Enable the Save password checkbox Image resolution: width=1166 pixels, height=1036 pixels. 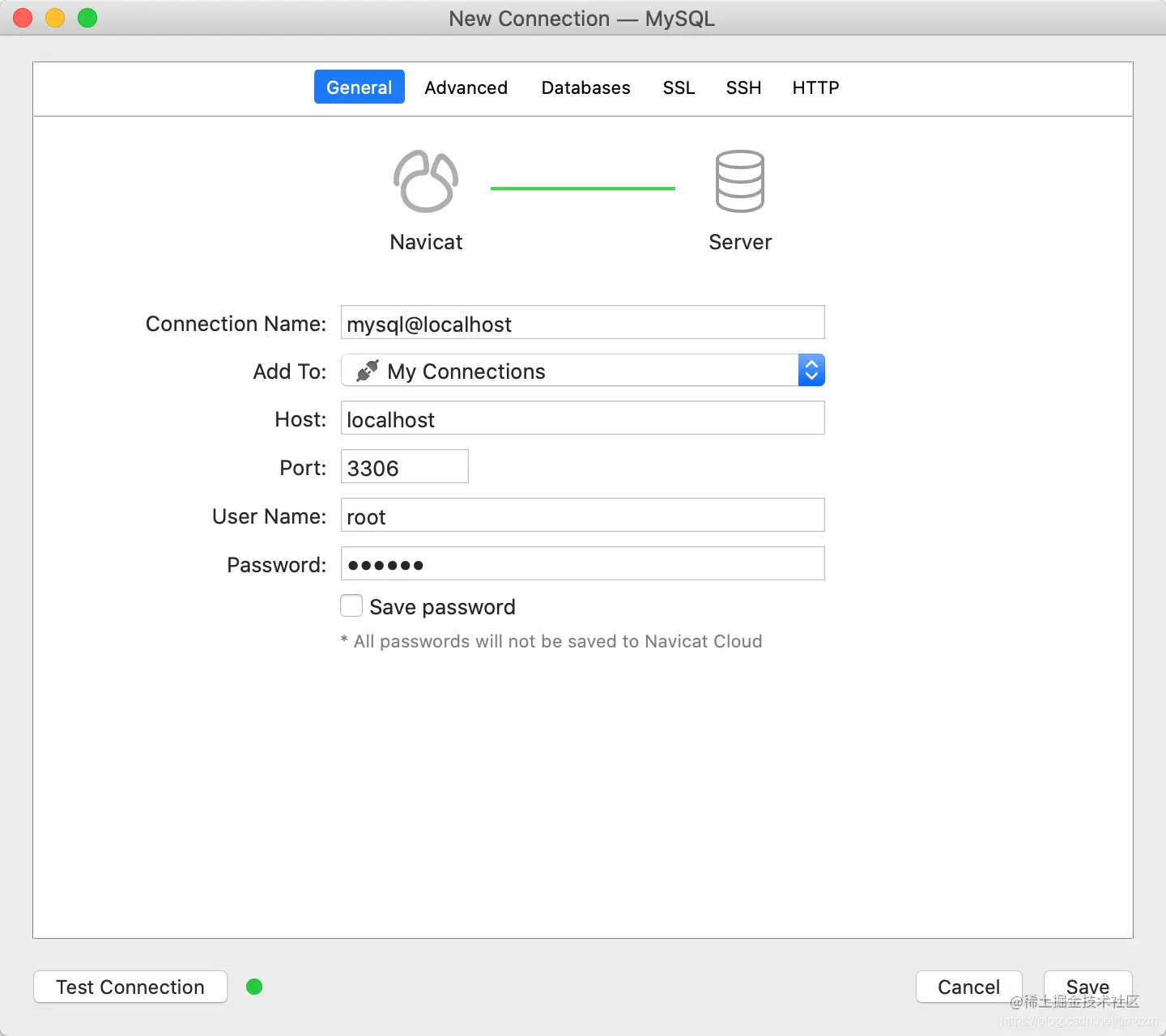point(351,605)
